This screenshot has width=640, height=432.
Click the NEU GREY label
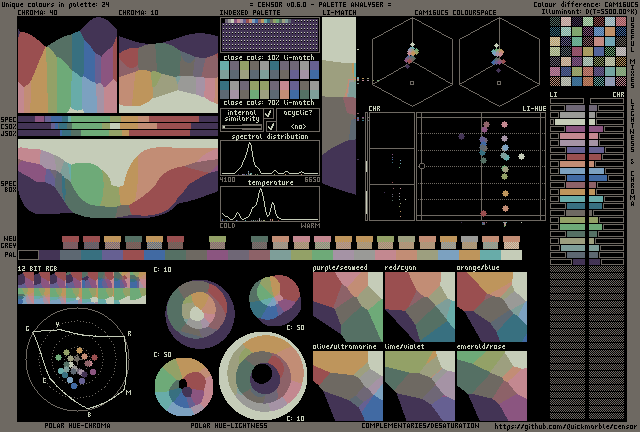point(10,242)
